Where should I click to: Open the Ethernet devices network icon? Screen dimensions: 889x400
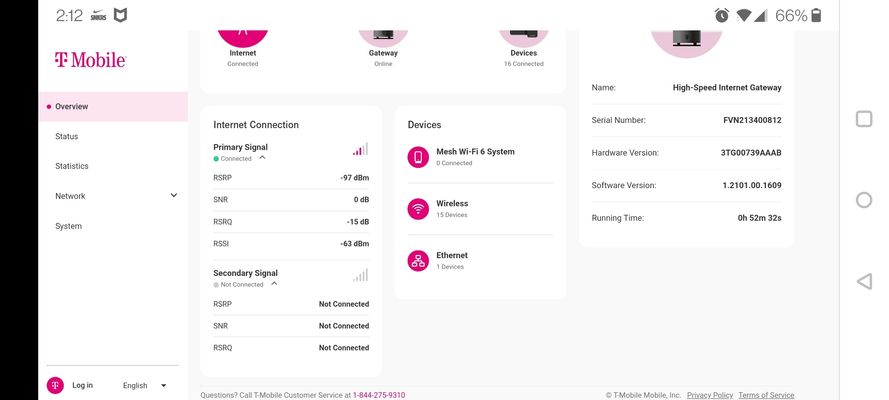coord(418,261)
